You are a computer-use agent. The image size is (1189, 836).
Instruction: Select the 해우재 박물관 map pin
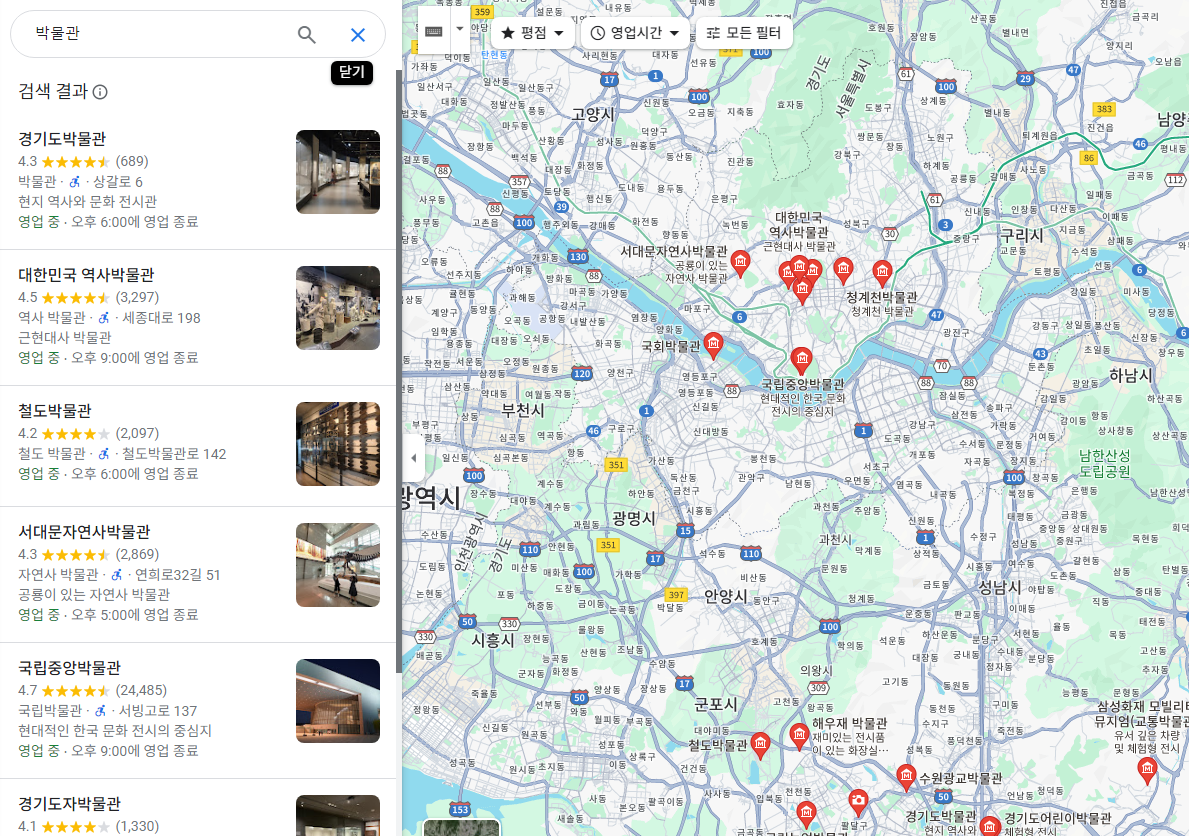click(x=798, y=736)
